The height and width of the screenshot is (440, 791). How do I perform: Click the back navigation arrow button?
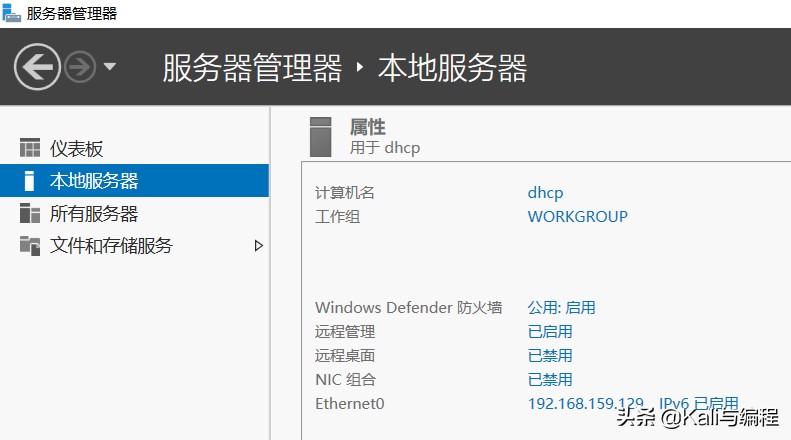[x=37, y=67]
